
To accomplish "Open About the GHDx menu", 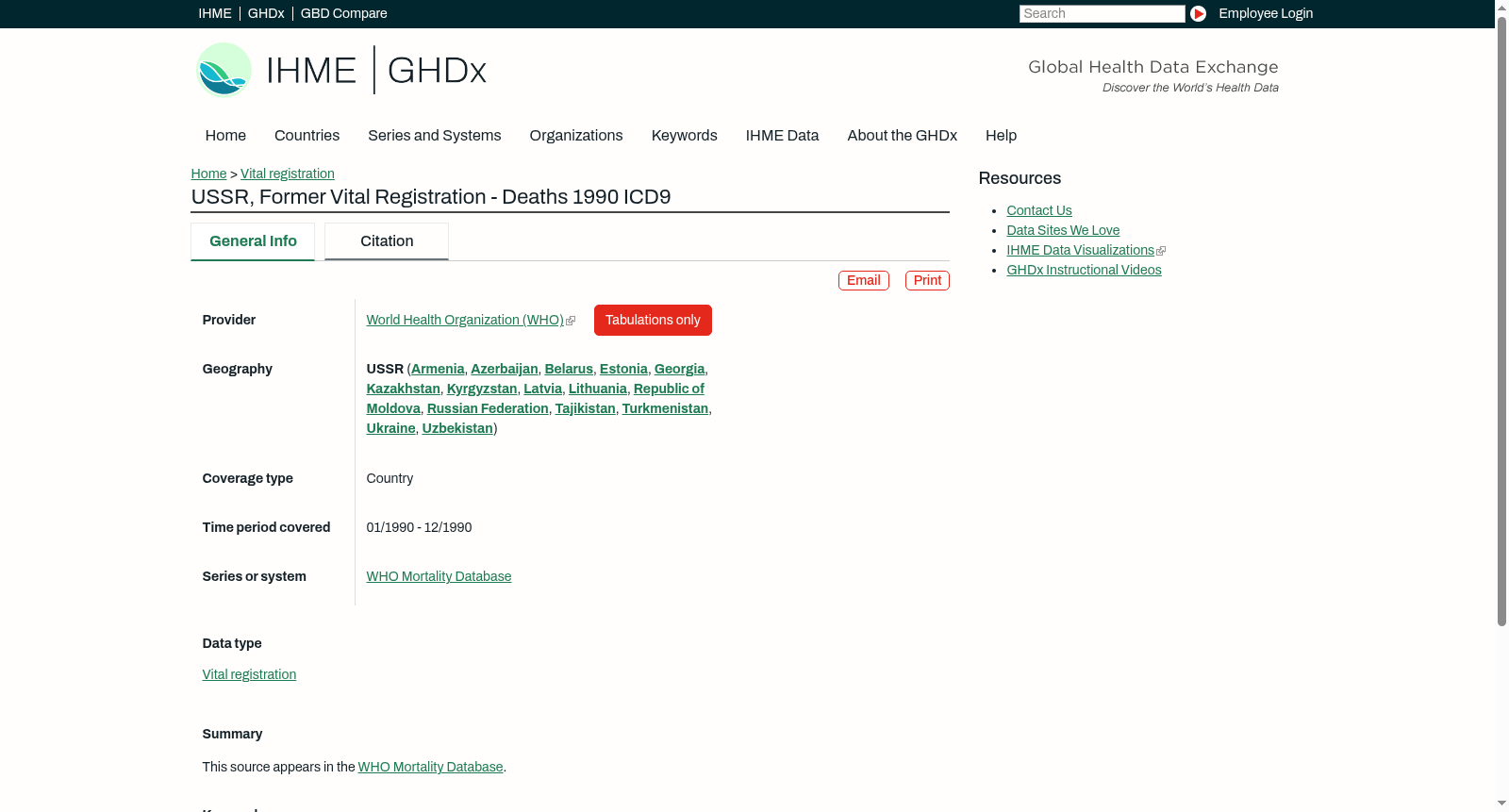I will point(902,136).
